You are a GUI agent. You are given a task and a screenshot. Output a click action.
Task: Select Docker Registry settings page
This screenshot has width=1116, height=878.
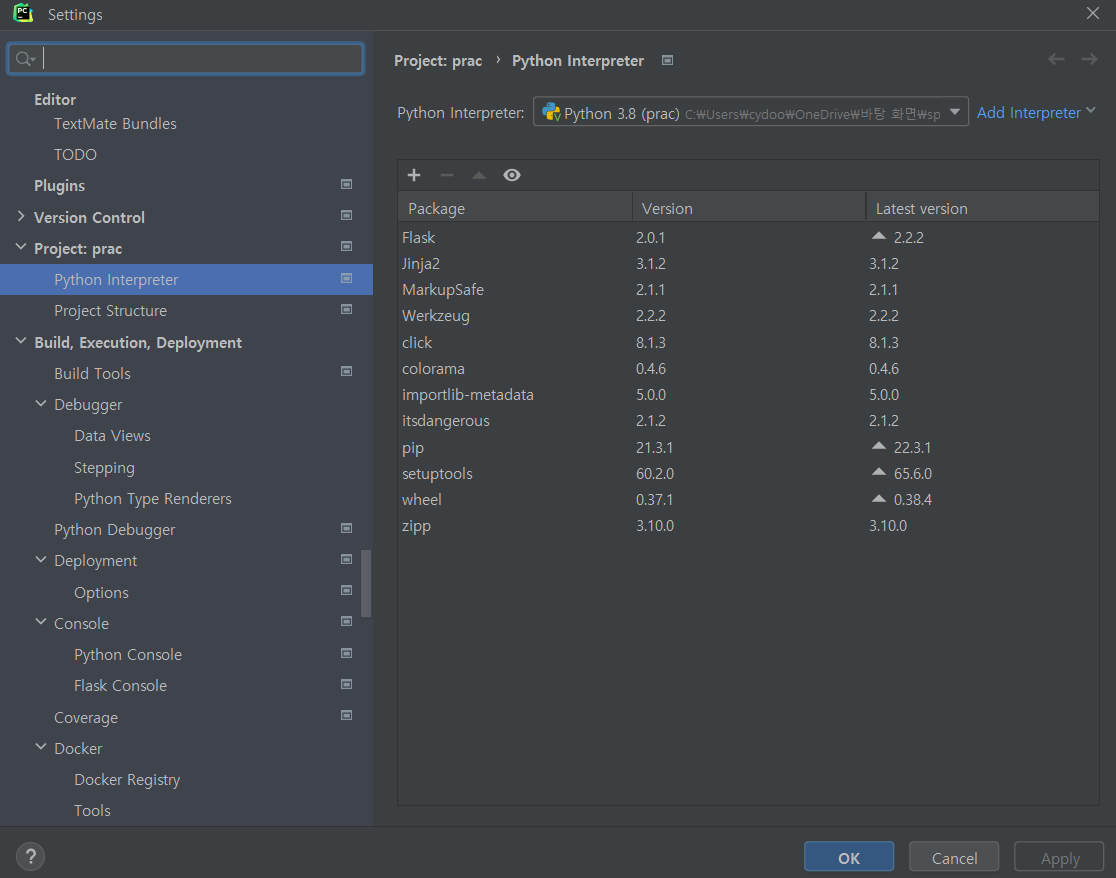click(x=127, y=780)
